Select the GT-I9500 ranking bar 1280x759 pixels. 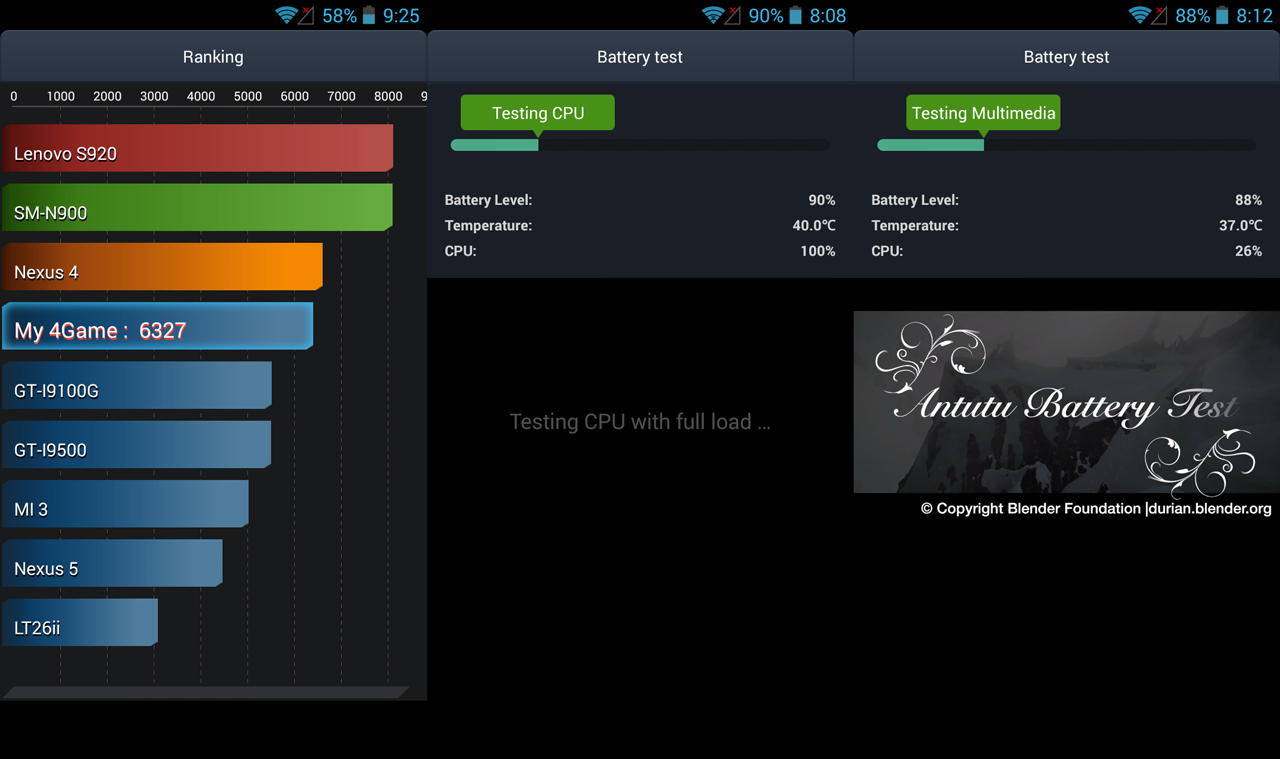136,444
